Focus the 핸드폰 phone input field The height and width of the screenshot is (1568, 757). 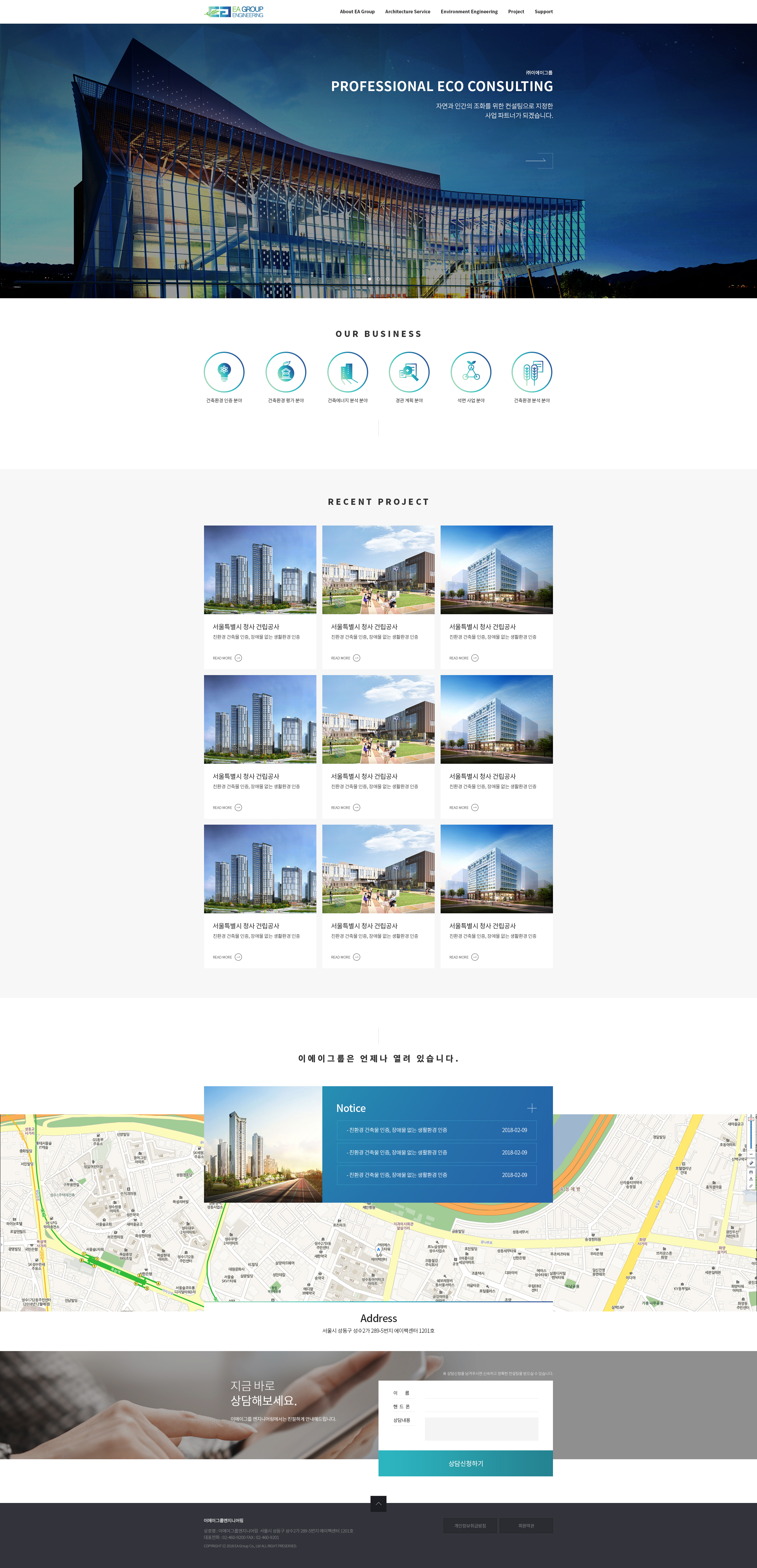[481, 1406]
